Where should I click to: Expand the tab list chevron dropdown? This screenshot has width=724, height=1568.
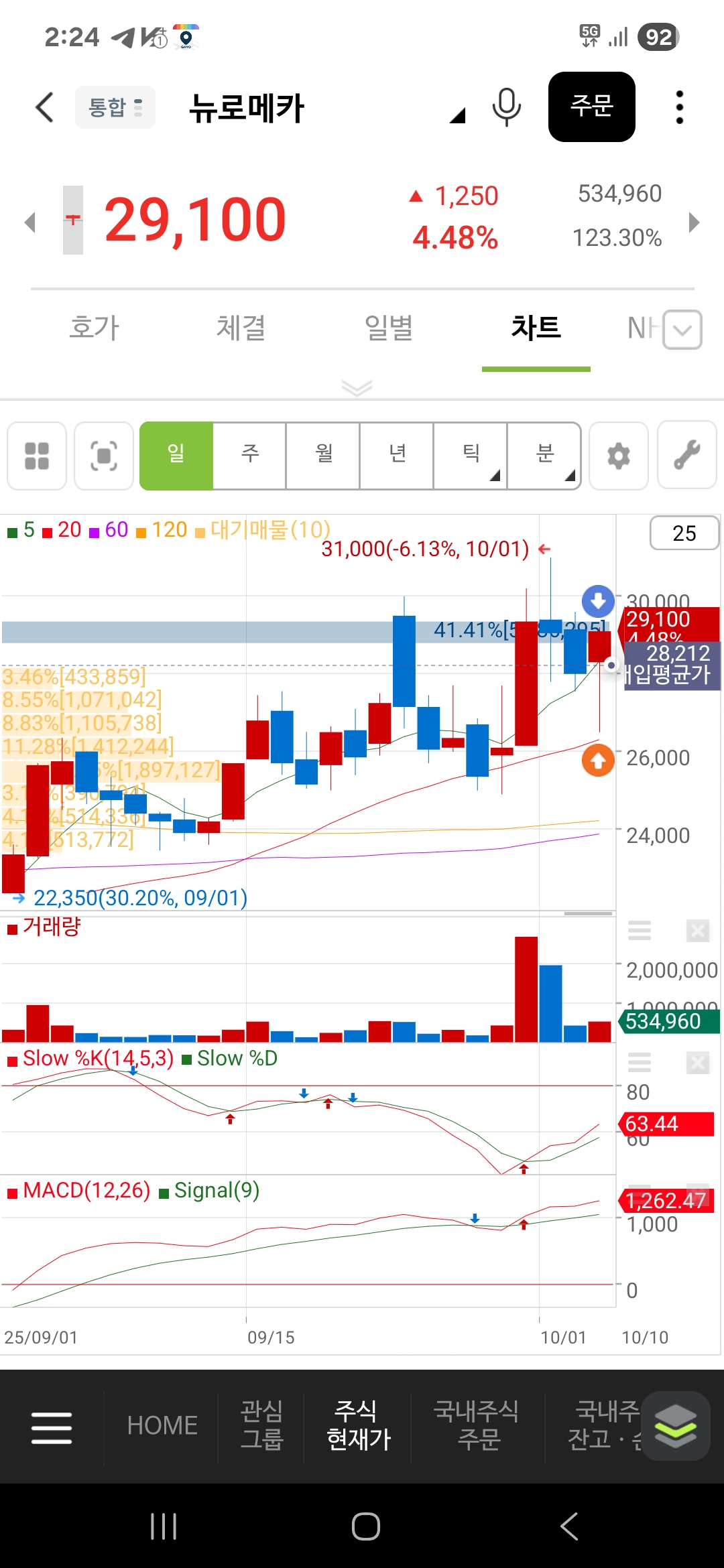click(682, 330)
